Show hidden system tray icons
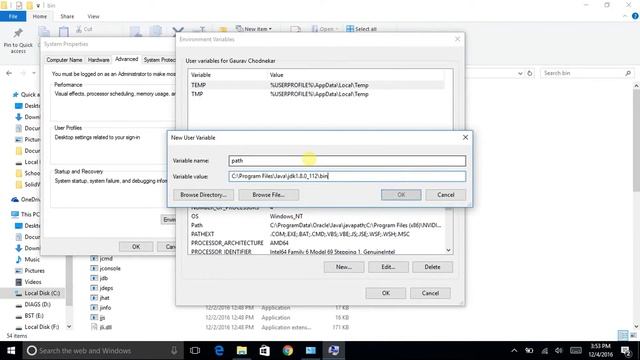640x360 pixels. [514, 351]
